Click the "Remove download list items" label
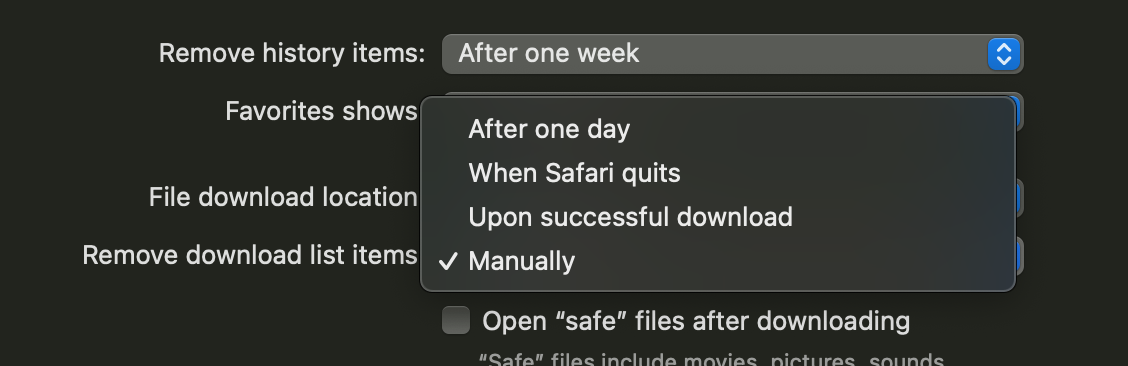Screen dimensions: 1128x366 (x=250, y=255)
